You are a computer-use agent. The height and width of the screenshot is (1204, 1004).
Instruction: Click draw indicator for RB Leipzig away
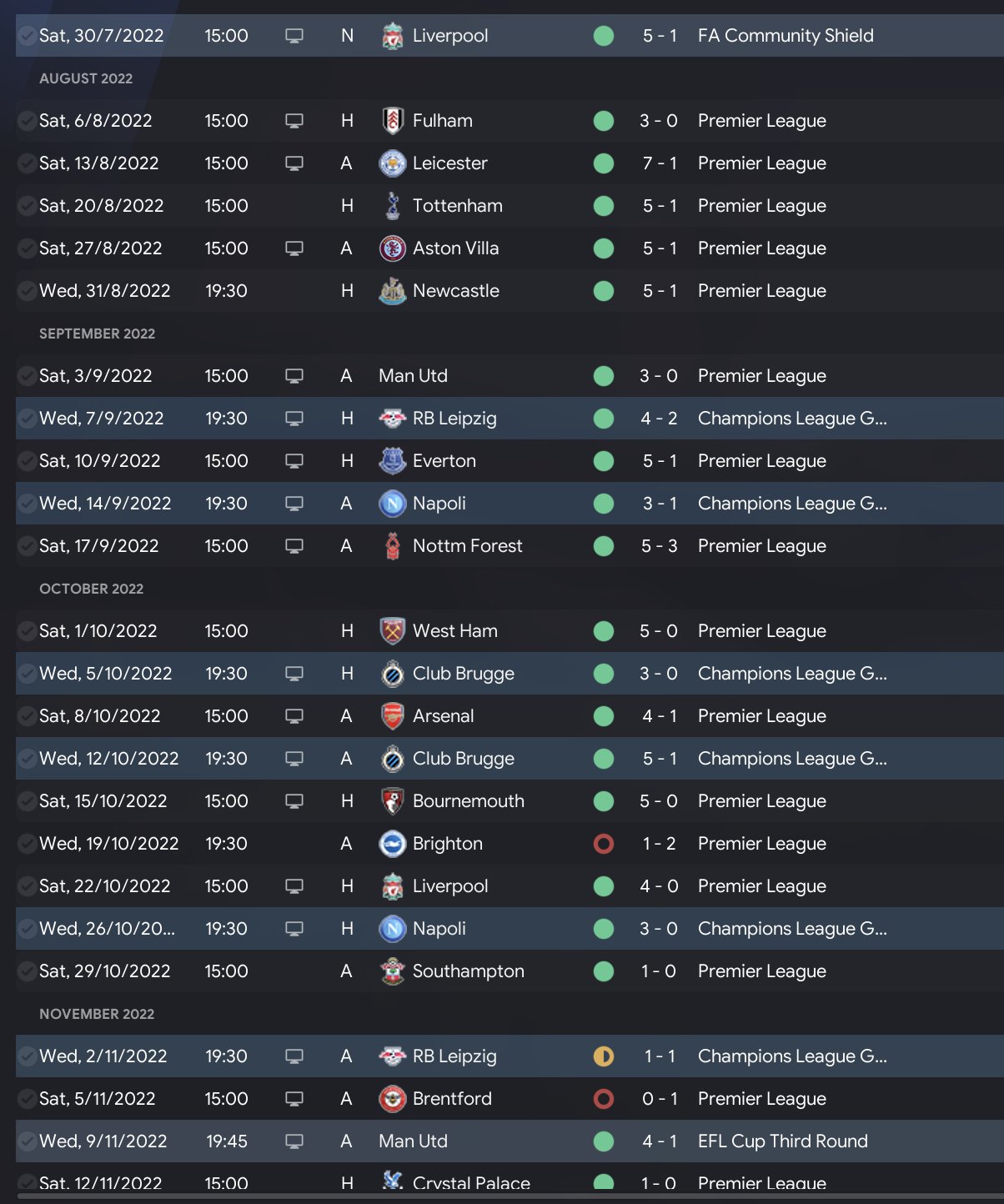point(604,1056)
